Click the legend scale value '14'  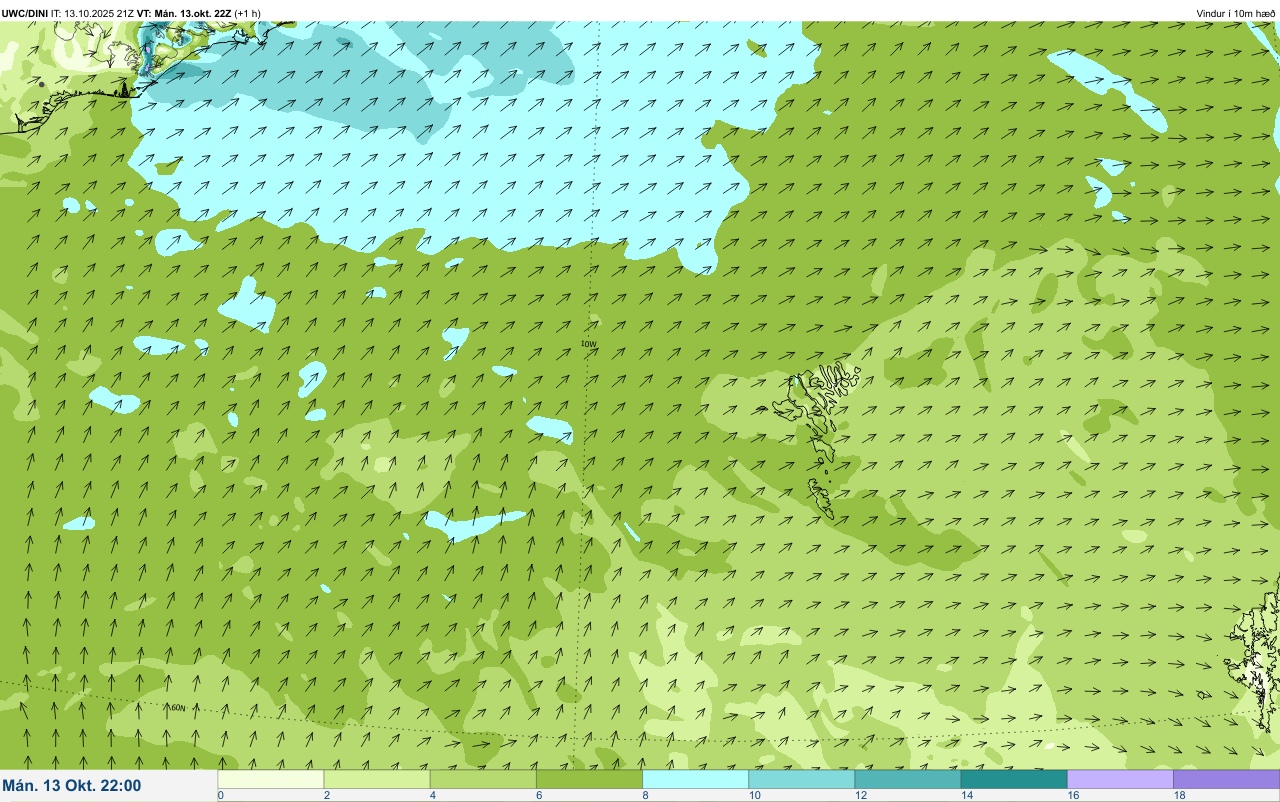coord(966,795)
